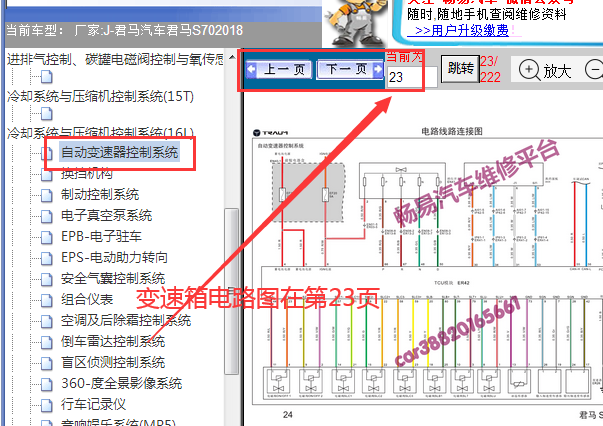This screenshot has height=426, width=603.
Task: Open the 换挡机构 tree item
Action: [87, 174]
